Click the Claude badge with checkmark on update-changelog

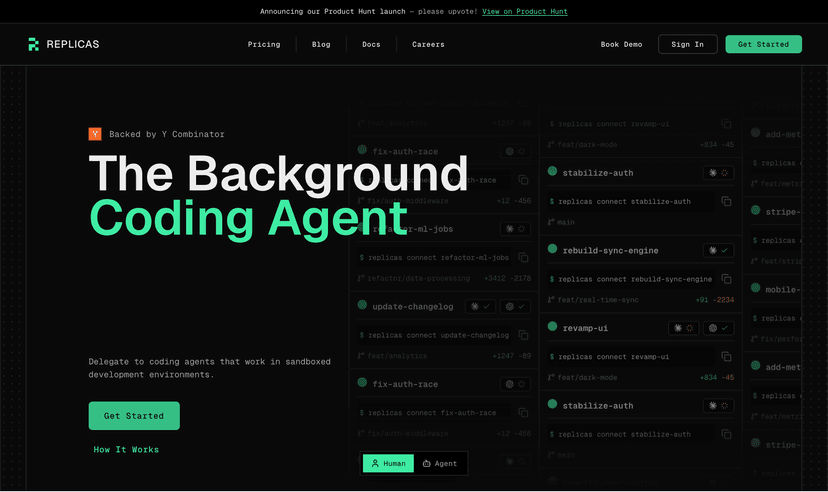pos(480,306)
